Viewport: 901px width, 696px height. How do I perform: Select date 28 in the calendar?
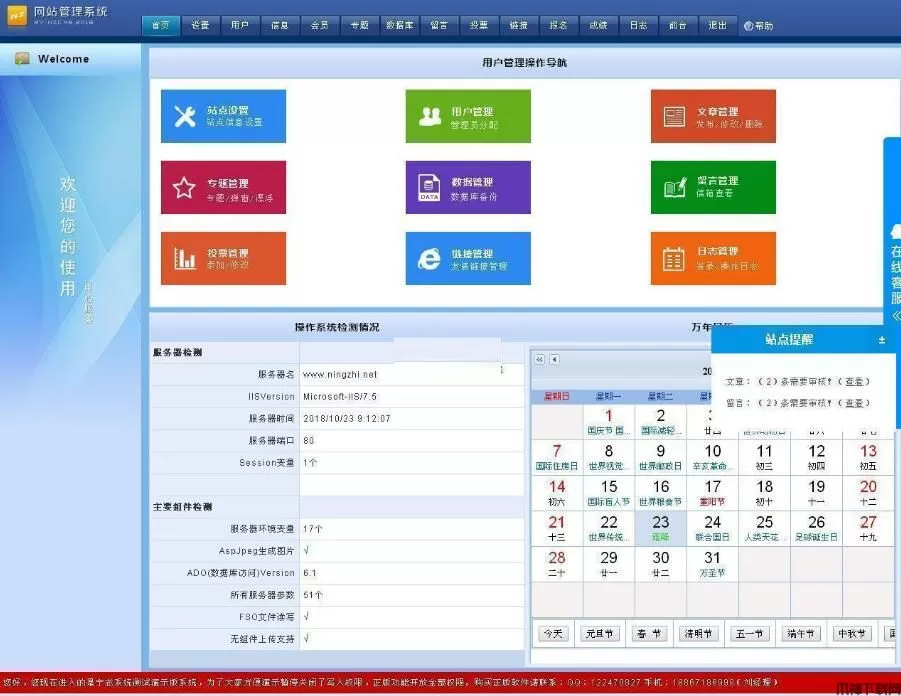coord(557,564)
